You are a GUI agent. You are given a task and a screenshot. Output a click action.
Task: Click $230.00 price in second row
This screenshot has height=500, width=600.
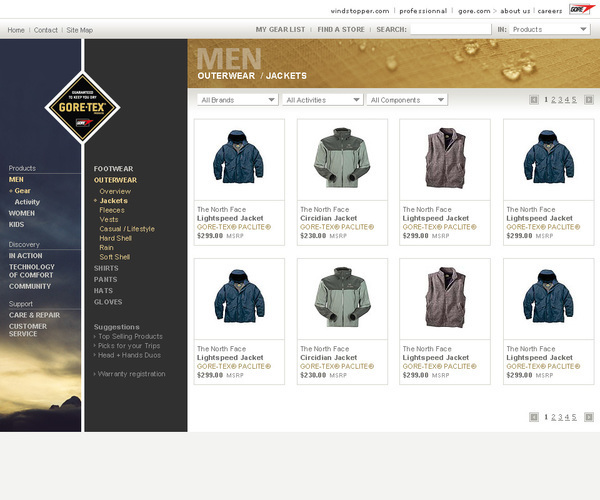pyautogui.click(x=313, y=375)
